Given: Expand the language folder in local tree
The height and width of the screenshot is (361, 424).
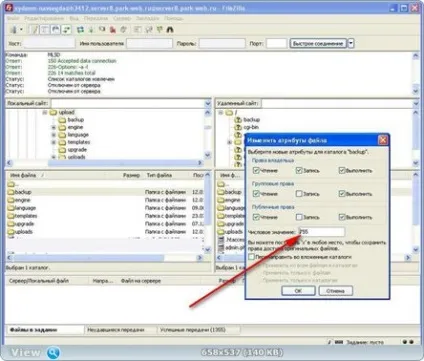Looking at the screenshot, I should point(53,135).
